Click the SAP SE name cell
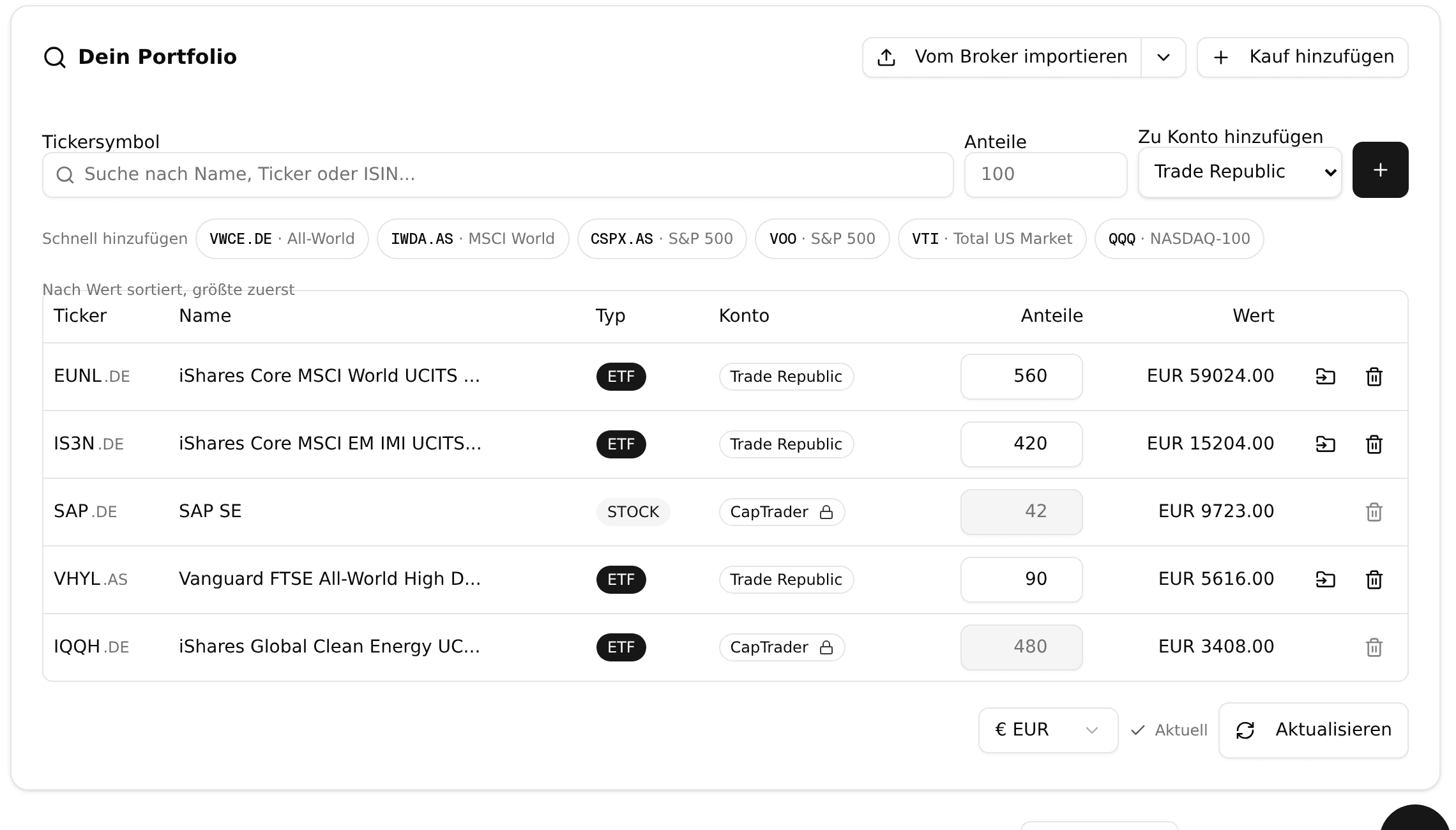Viewport: 1456px width, 830px height. (x=210, y=511)
